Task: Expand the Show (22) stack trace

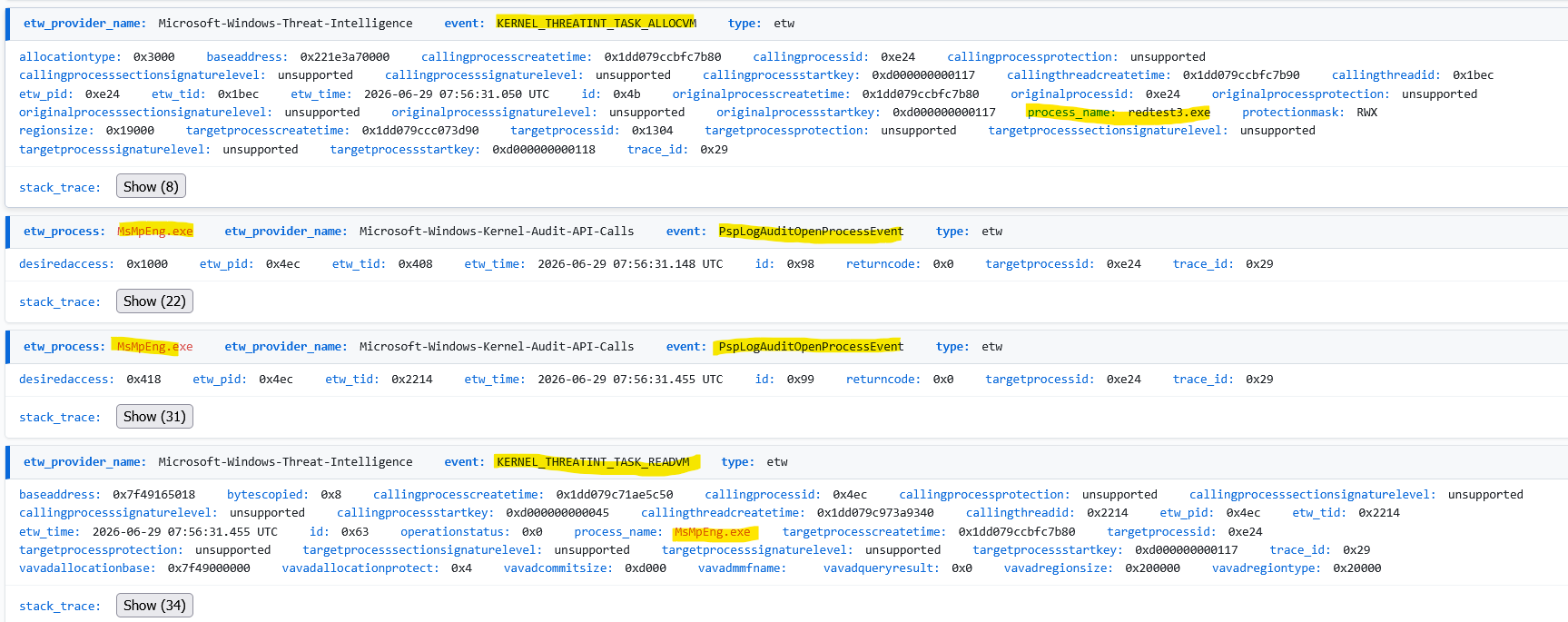Action: 154,301
